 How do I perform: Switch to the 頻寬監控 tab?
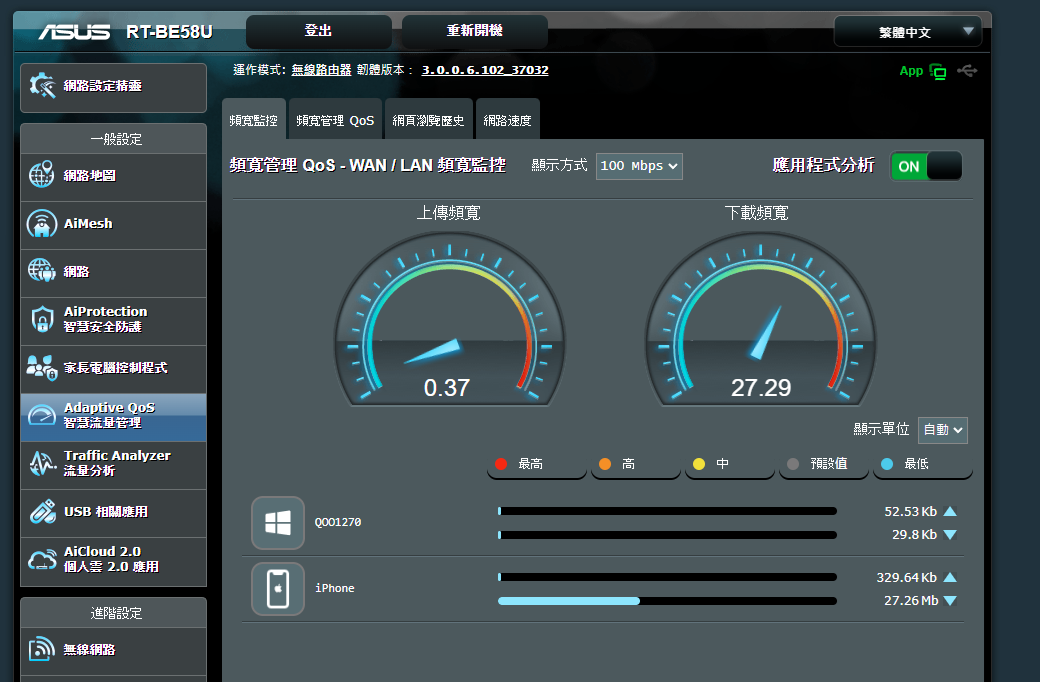coord(253,119)
